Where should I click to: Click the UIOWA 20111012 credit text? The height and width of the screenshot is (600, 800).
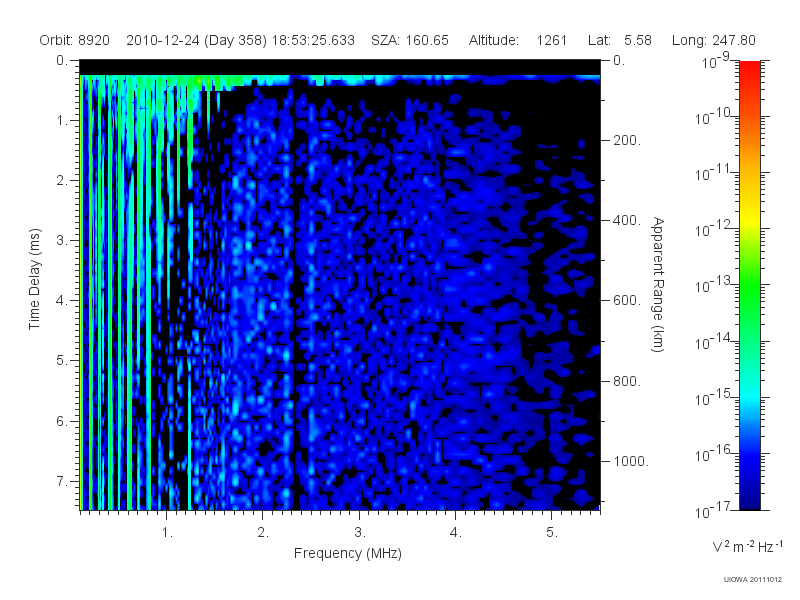[x=753, y=580]
